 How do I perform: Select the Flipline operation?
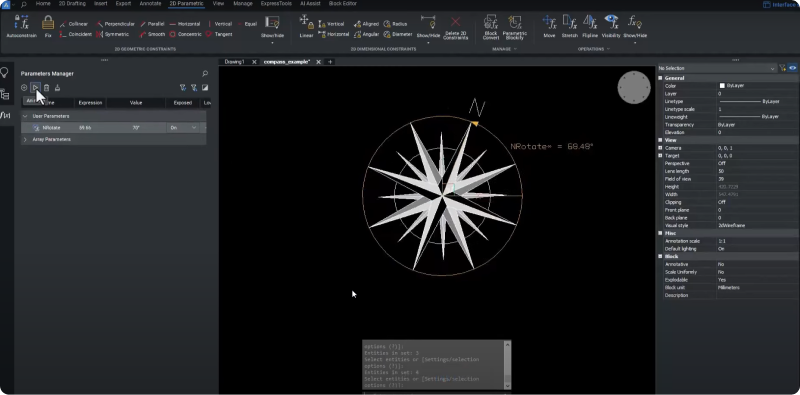590,27
